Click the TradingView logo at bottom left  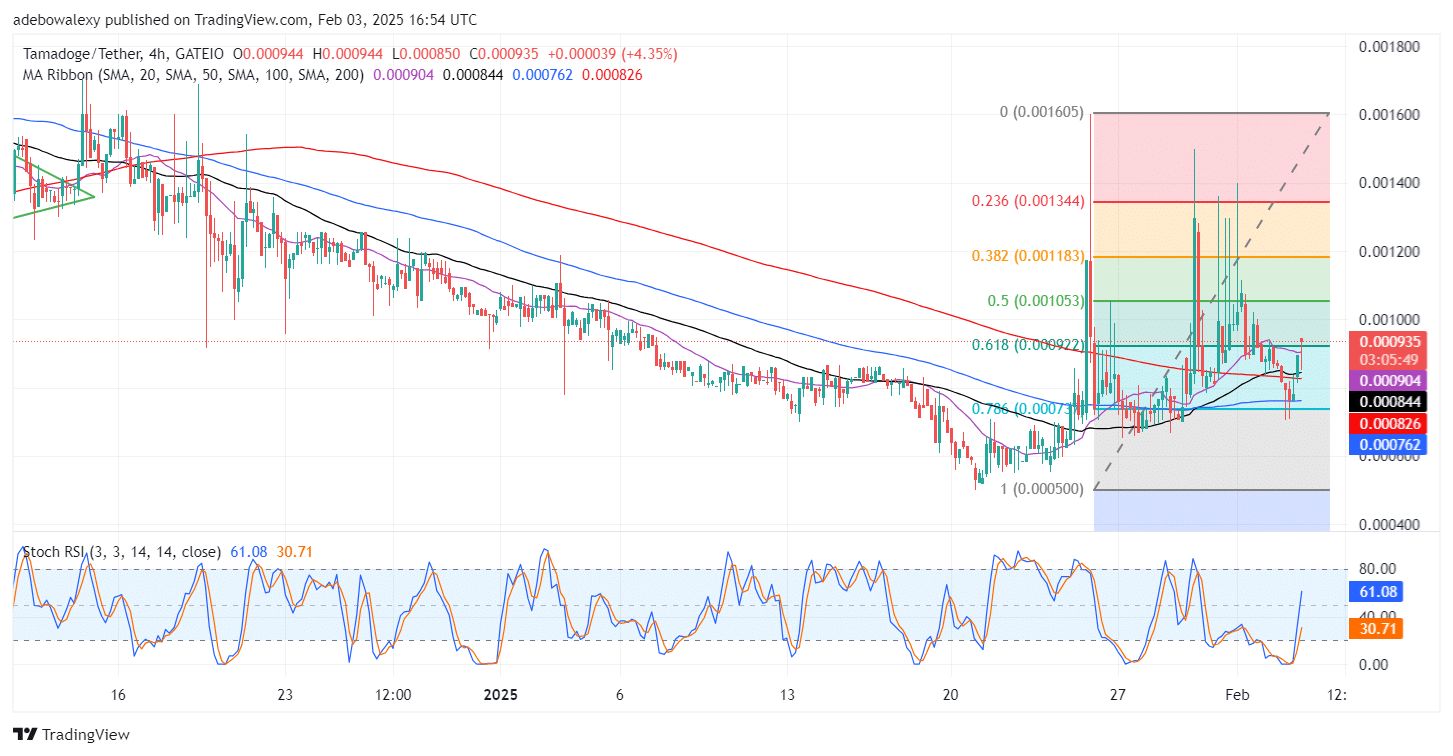[71, 734]
